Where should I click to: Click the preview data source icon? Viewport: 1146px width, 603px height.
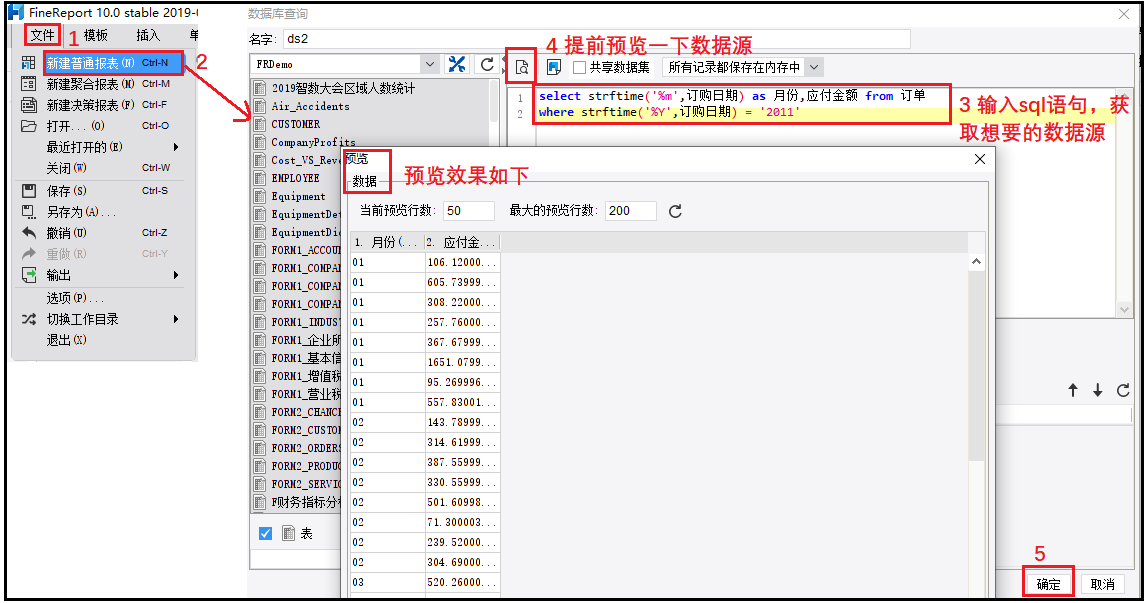coord(522,67)
